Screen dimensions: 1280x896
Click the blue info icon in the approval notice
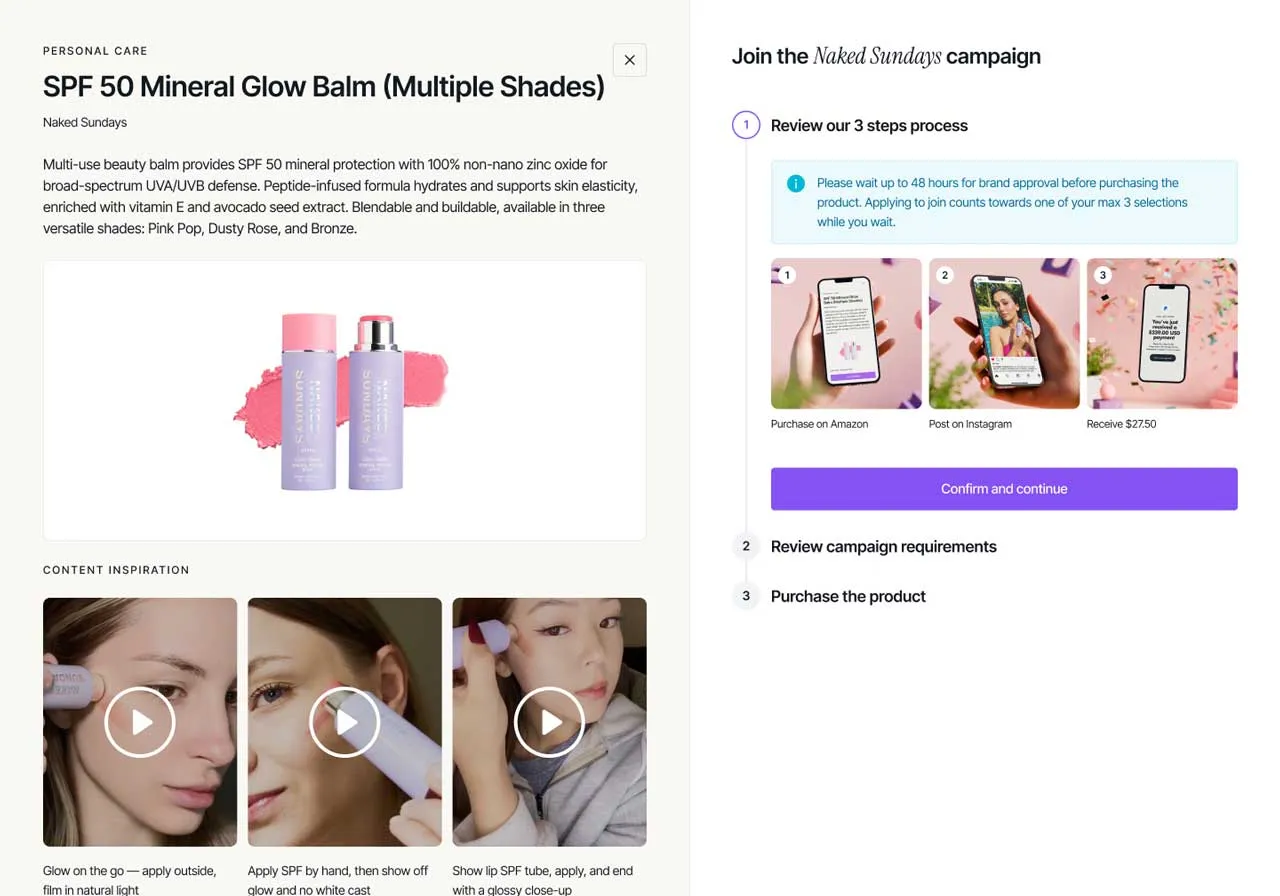[795, 184]
